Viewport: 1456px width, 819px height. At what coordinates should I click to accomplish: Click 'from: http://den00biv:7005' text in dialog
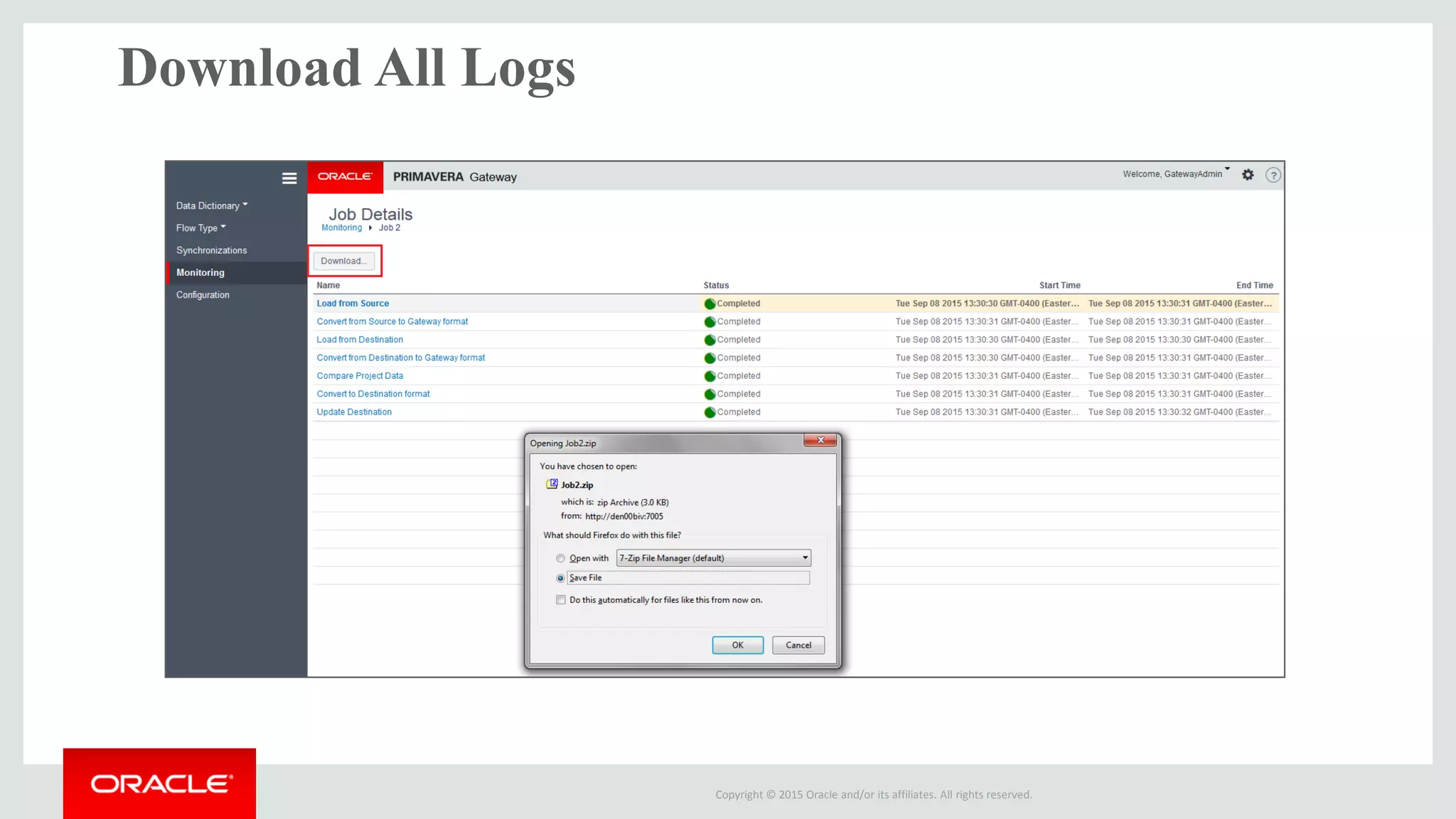point(612,517)
